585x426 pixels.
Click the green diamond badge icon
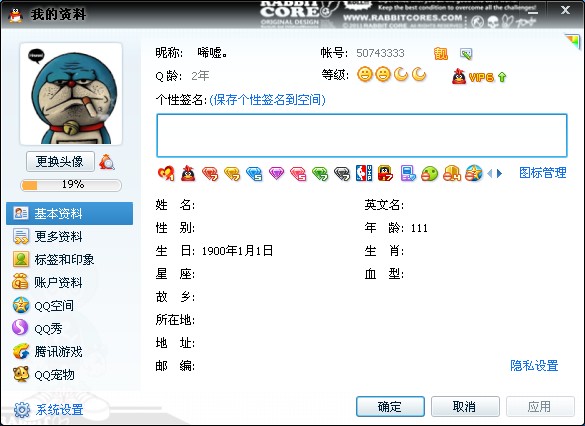(320, 174)
